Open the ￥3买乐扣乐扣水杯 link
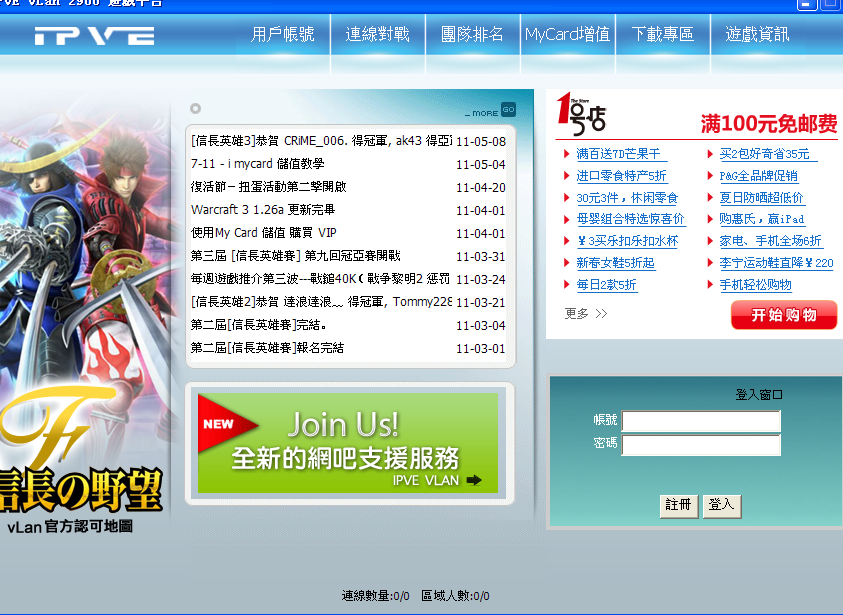843x615 pixels. 627,241
